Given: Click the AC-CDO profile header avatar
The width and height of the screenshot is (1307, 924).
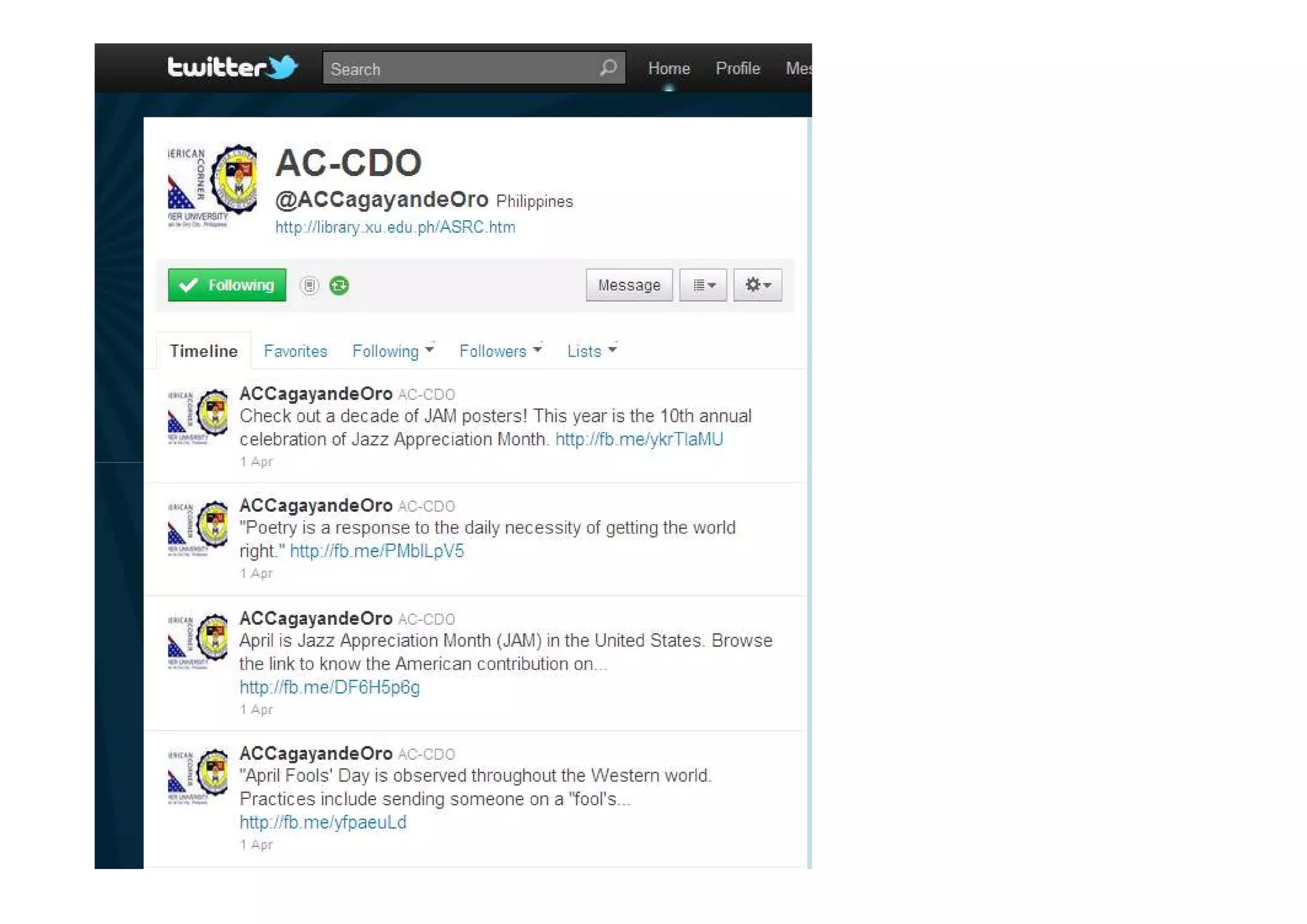Looking at the screenshot, I should pyautogui.click(x=213, y=186).
